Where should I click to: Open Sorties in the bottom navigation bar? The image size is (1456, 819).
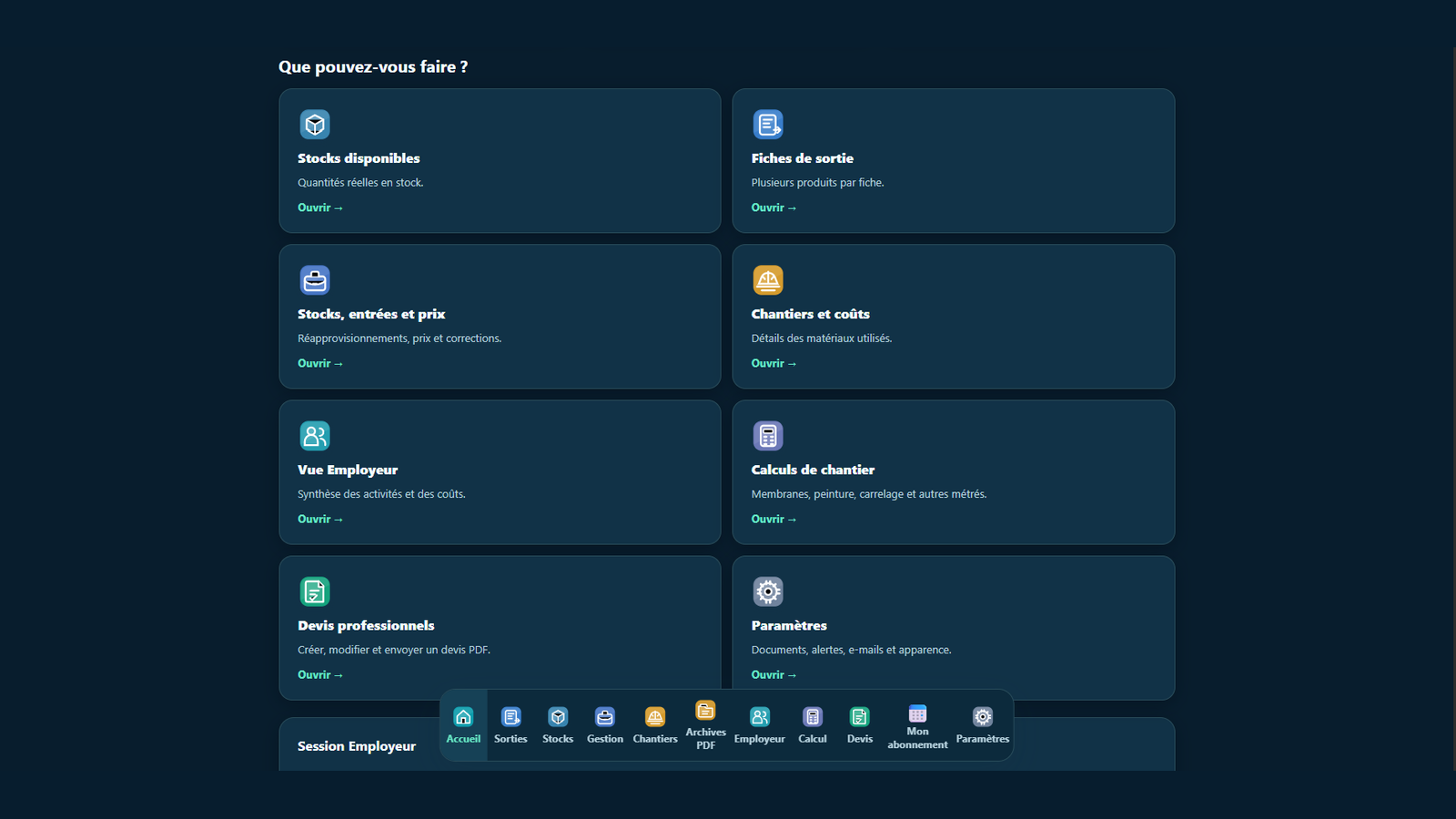(x=511, y=725)
